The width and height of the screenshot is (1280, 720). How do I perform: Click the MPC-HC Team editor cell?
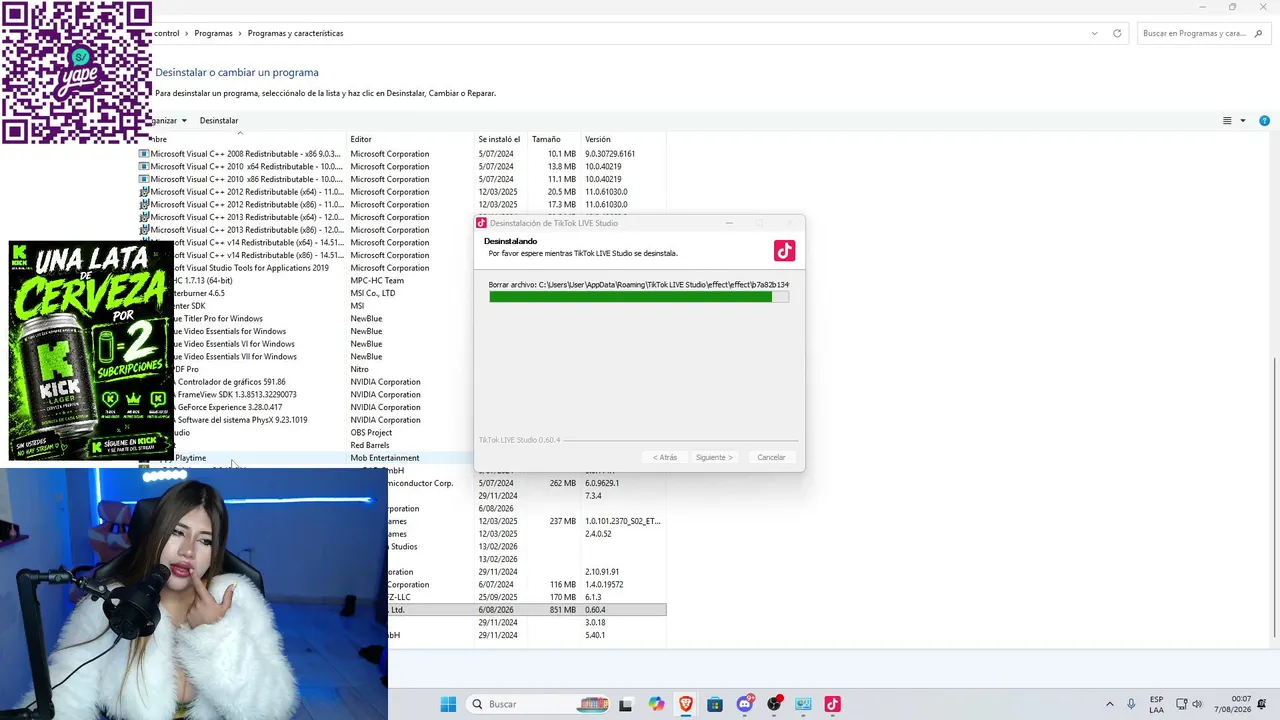tap(377, 281)
